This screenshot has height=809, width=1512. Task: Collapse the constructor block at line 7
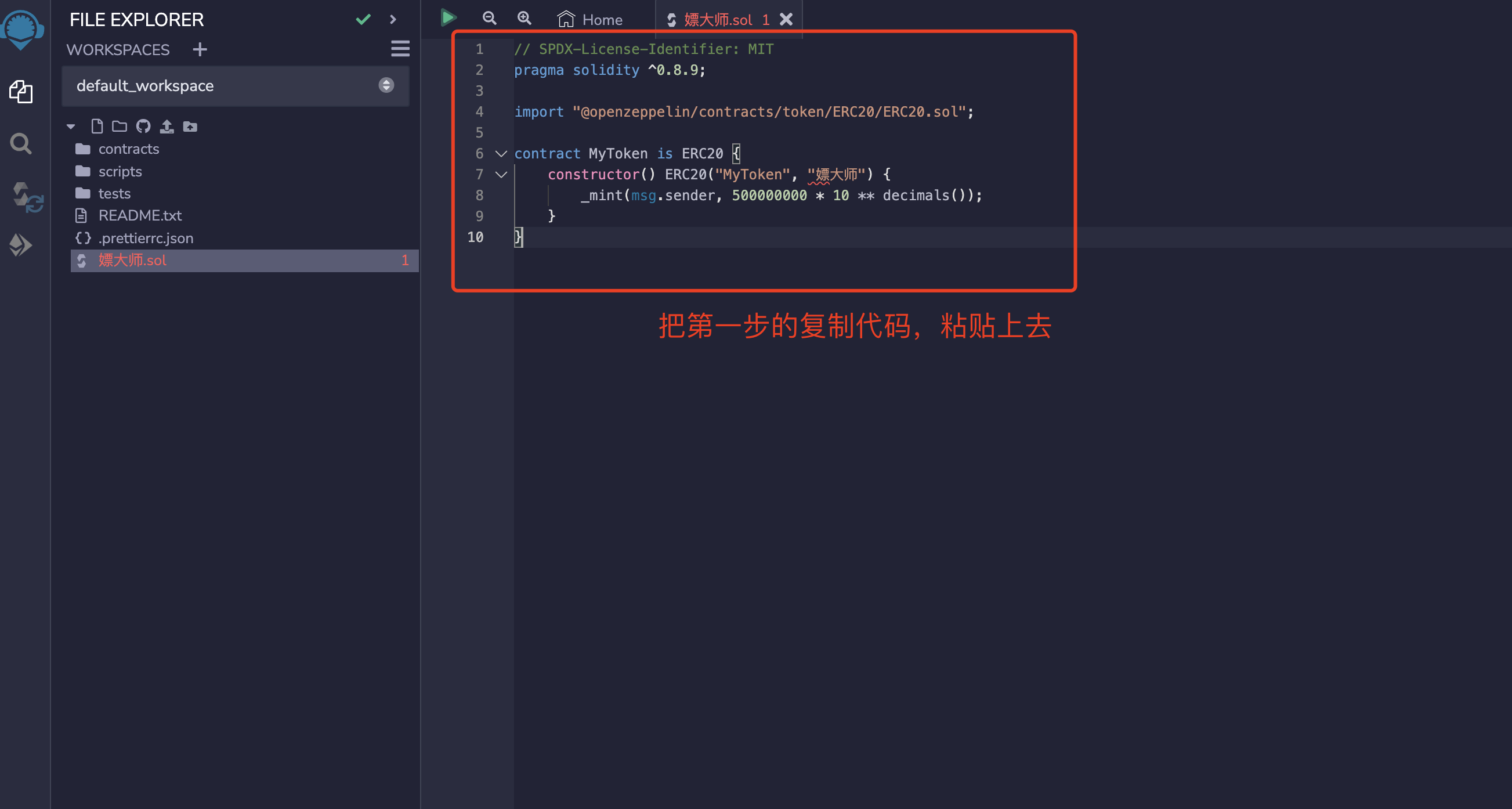(x=501, y=174)
